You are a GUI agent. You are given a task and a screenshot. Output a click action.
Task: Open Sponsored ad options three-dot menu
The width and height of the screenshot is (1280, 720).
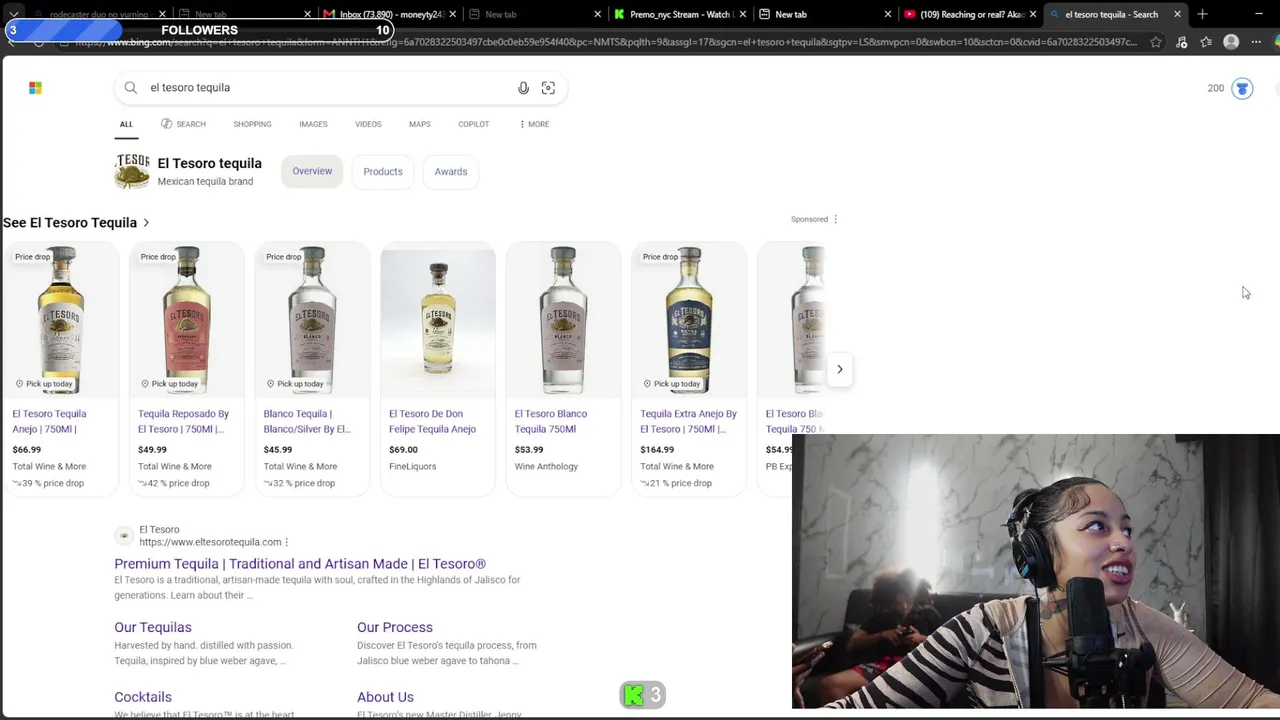click(835, 219)
